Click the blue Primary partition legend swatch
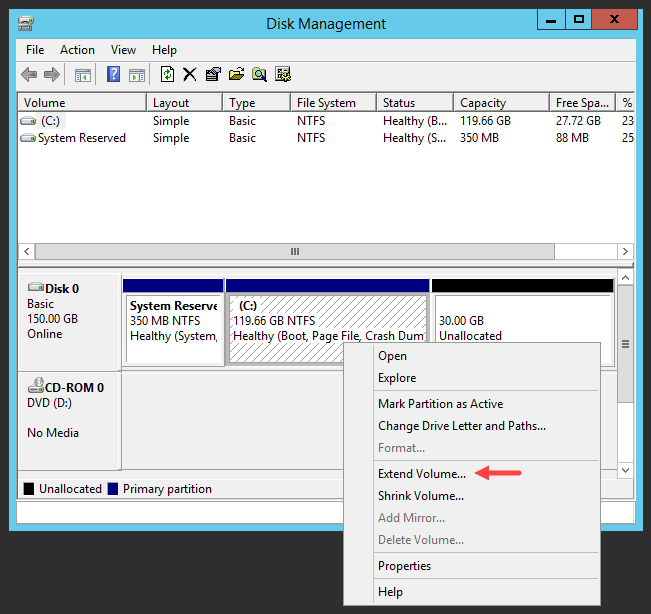Screen dimensions: 651x614 [113, 489]
